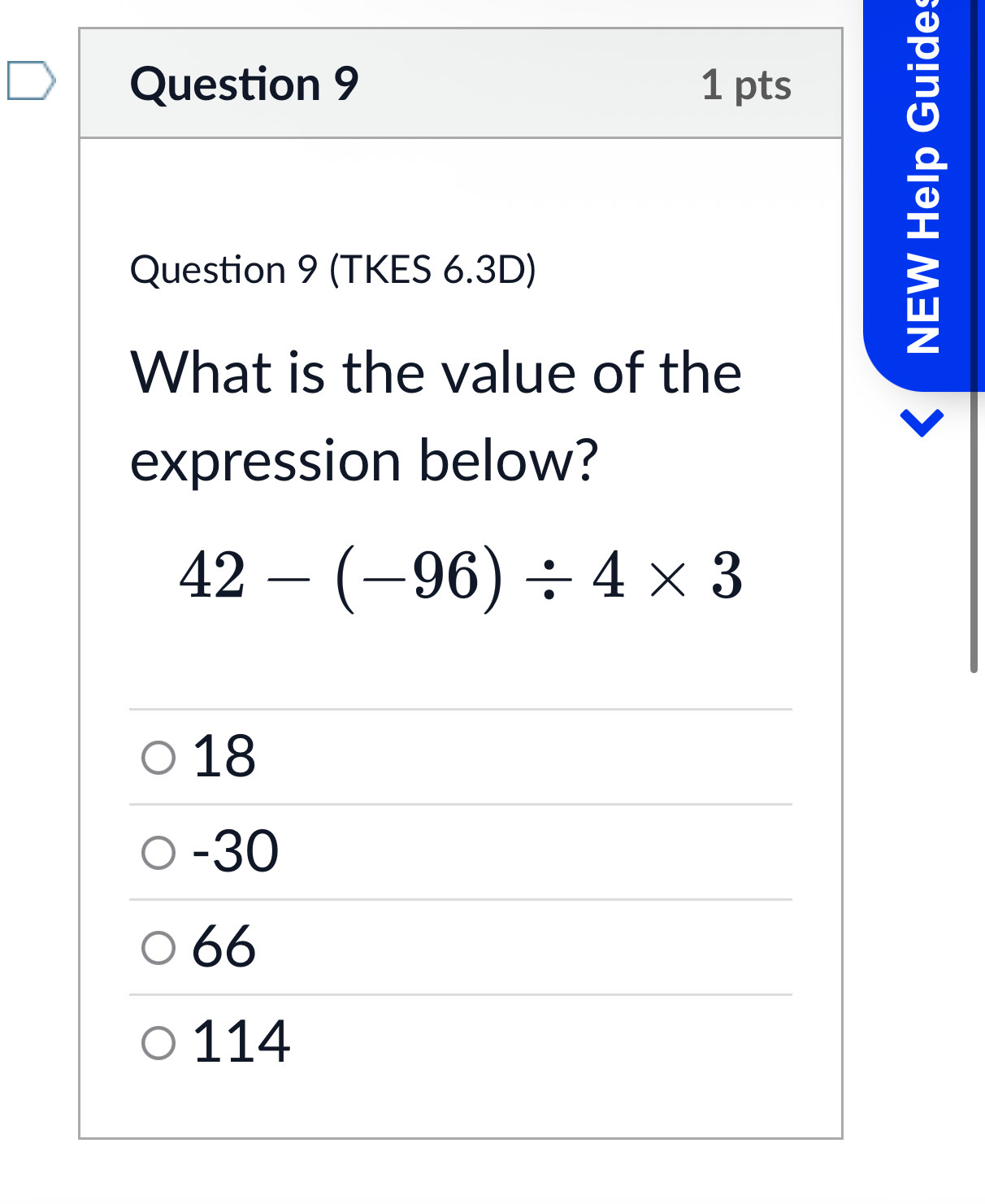The width and height of the screenshot is (985, 1204).
Task: Click the Question 9 (TKES 6.3D) title text
Action: [333, 272]
